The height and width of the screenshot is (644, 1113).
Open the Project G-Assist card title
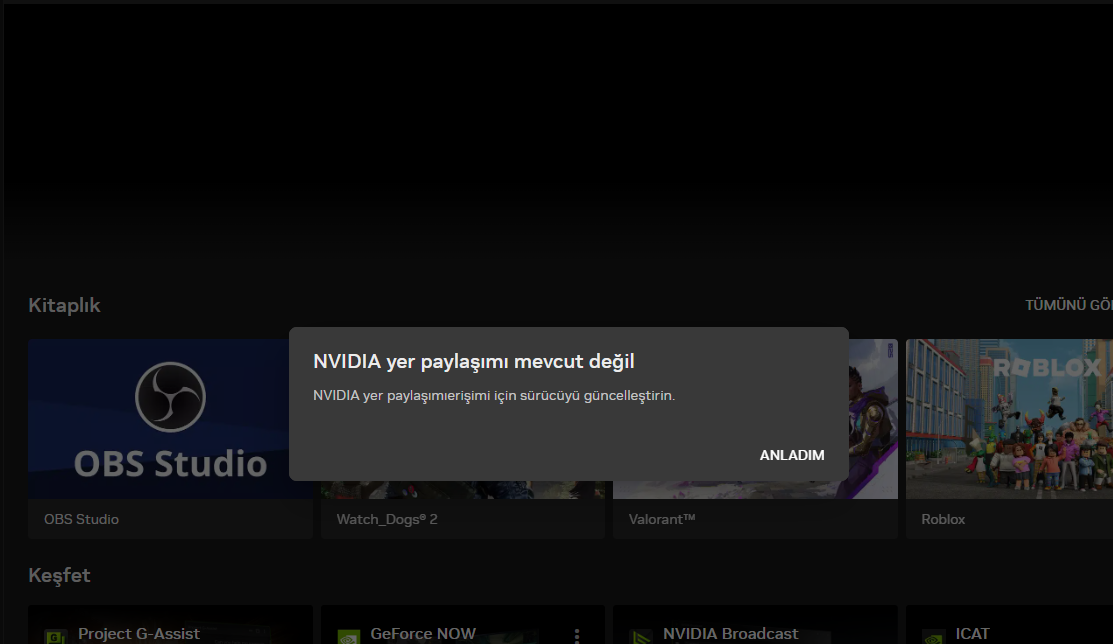pyautogui.click(x=138, y=633)
